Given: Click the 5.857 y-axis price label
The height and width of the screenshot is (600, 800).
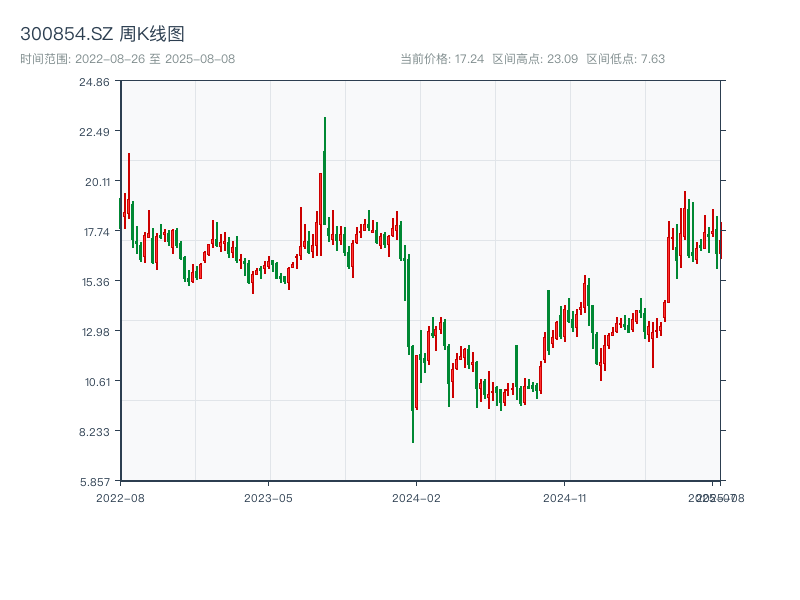Looking at the screenshot, I should (95, 482).
